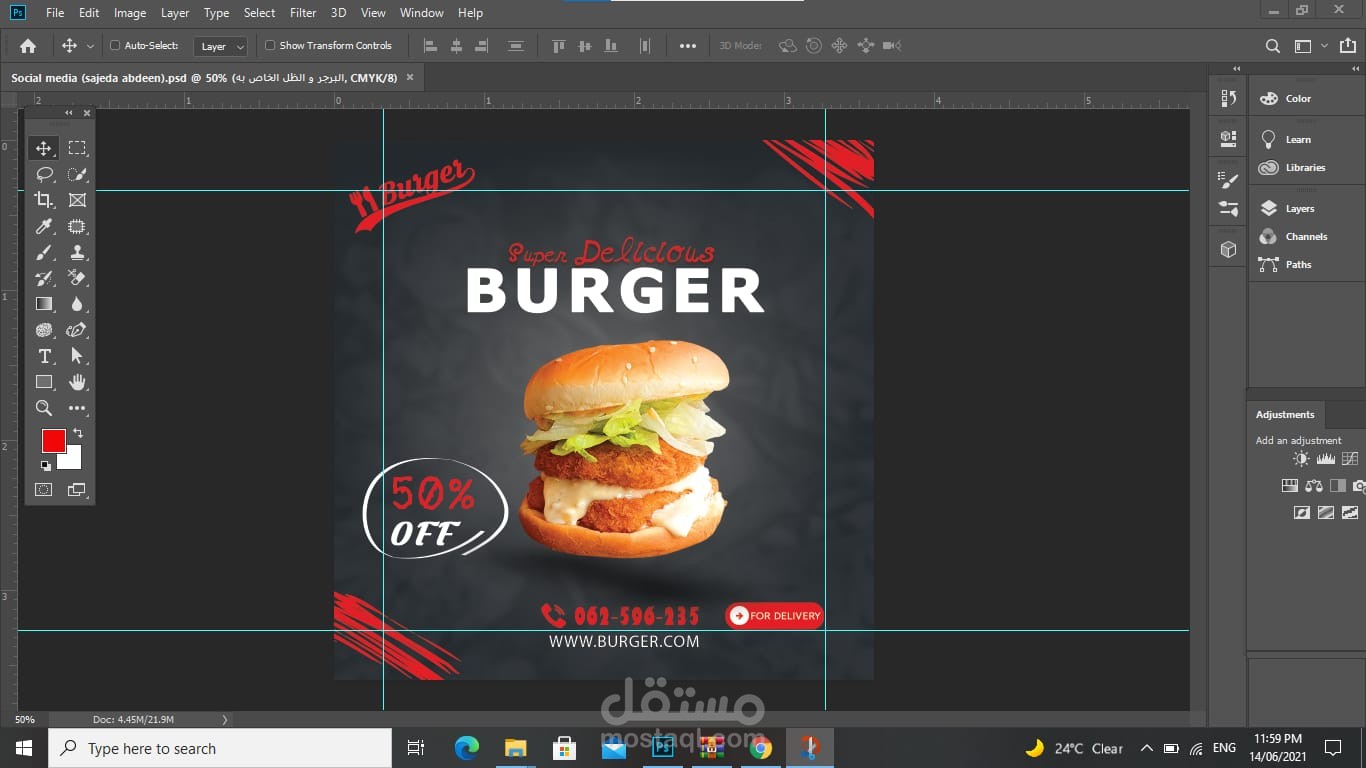Screen dimensions: 1366x768
Task: Select the Pen tool
Action: pos(77,330)
